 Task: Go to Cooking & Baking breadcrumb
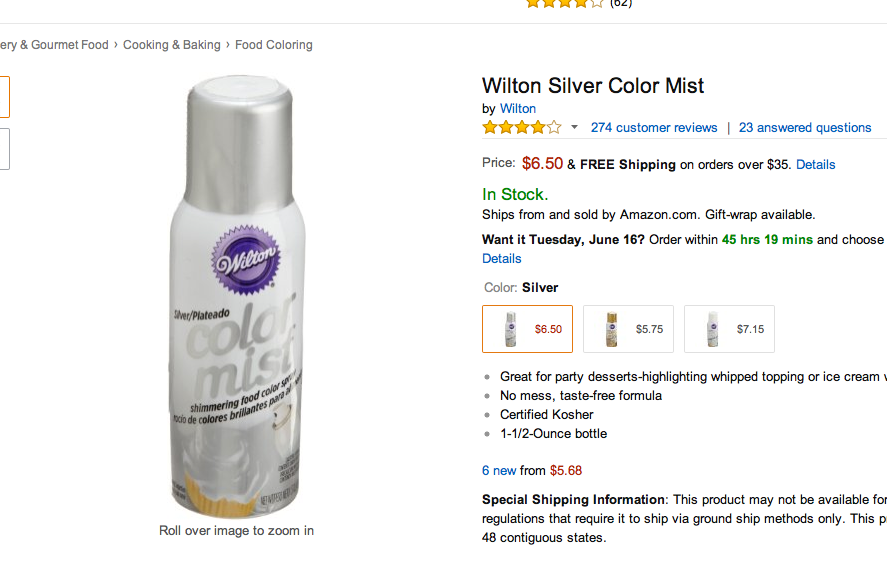point(171,45)
